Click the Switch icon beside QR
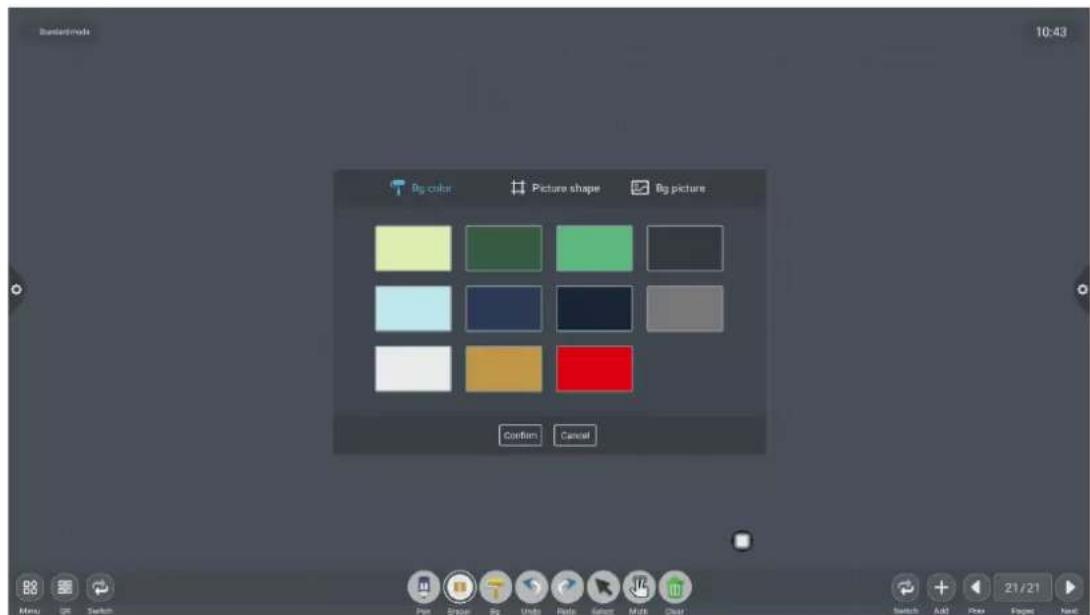 (x=100, y=588)
